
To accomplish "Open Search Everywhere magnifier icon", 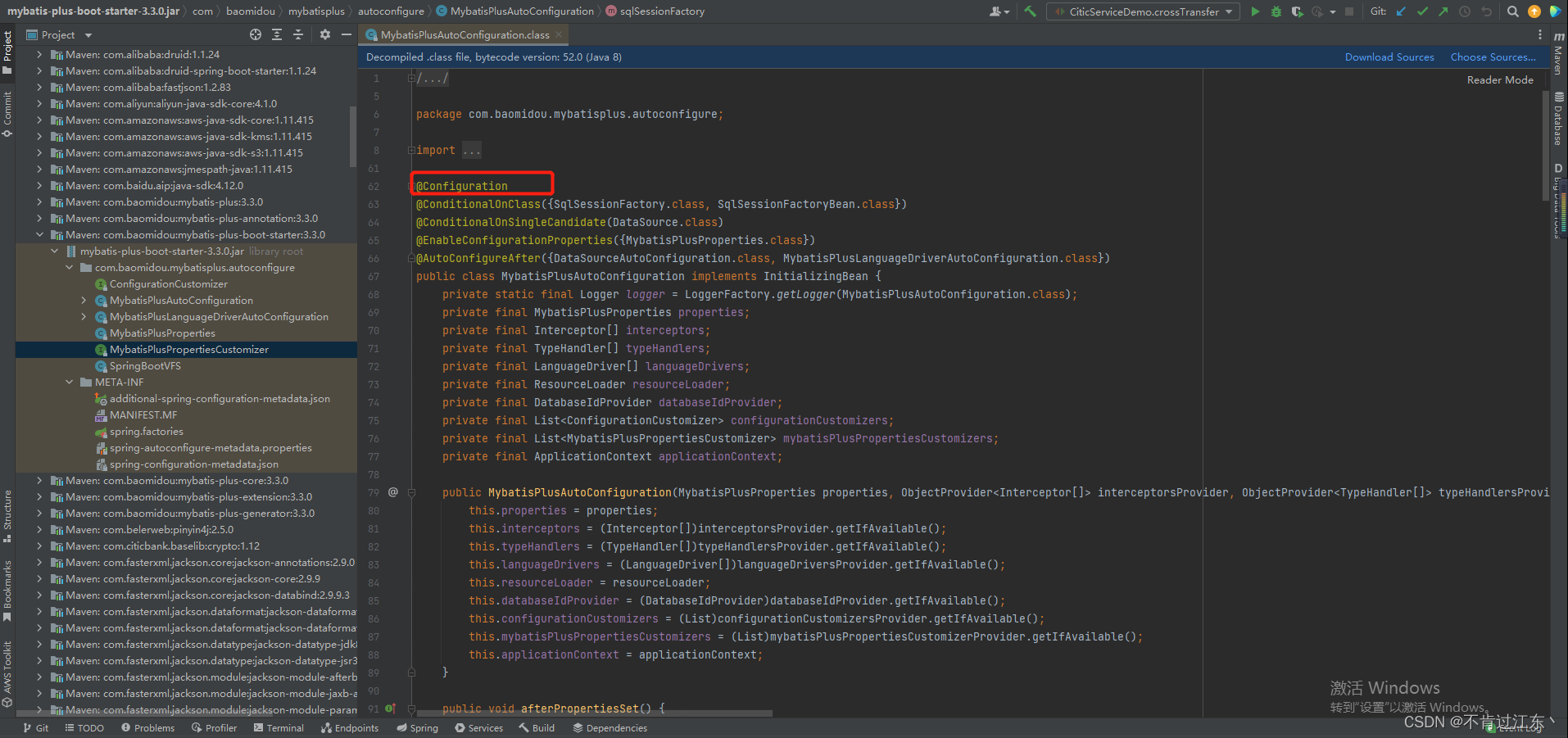I will [1513, 11].
